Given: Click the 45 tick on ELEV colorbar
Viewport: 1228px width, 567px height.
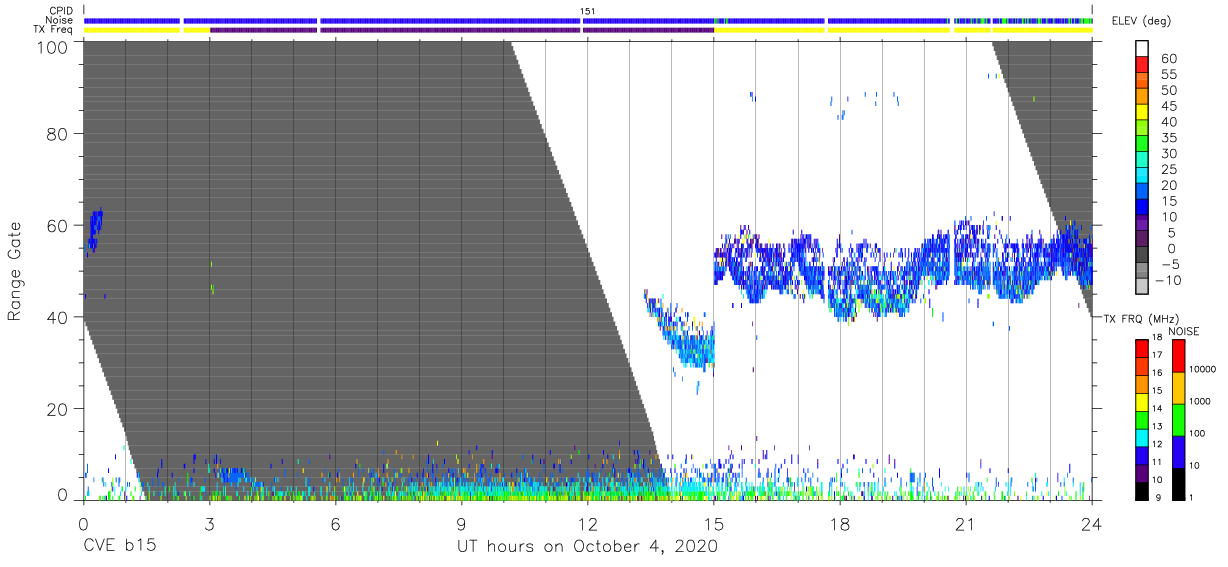Looking at the screenshot, I should pos(1170,107).
